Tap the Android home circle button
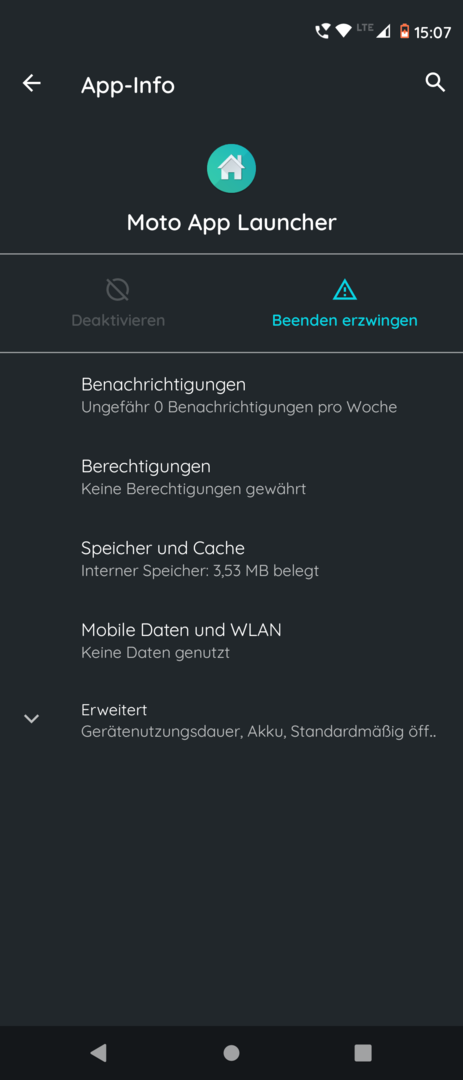463x1080 pixels. 232,1052
